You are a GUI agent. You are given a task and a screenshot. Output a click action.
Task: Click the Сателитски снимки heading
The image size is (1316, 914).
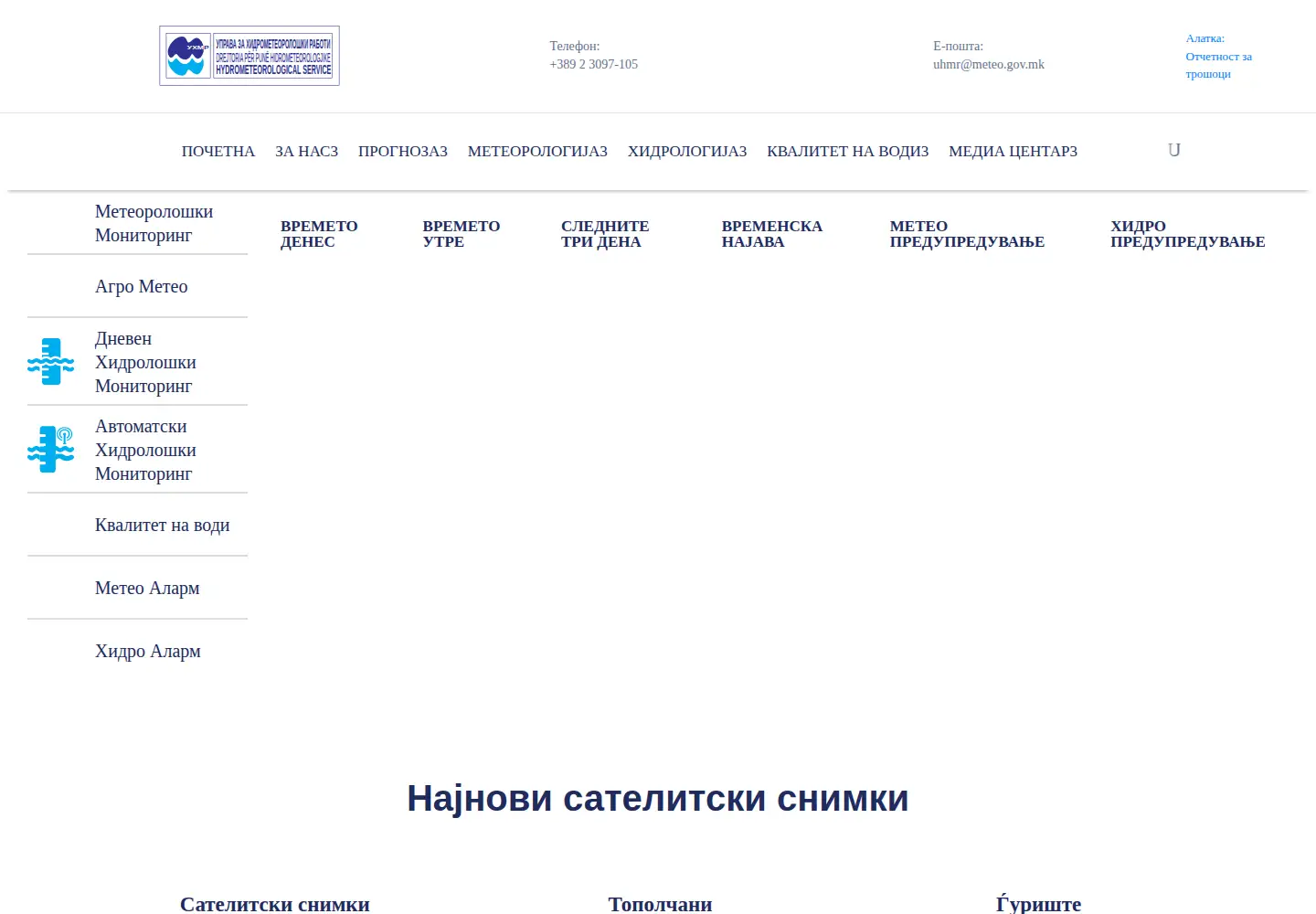click(x=275, y=904)
